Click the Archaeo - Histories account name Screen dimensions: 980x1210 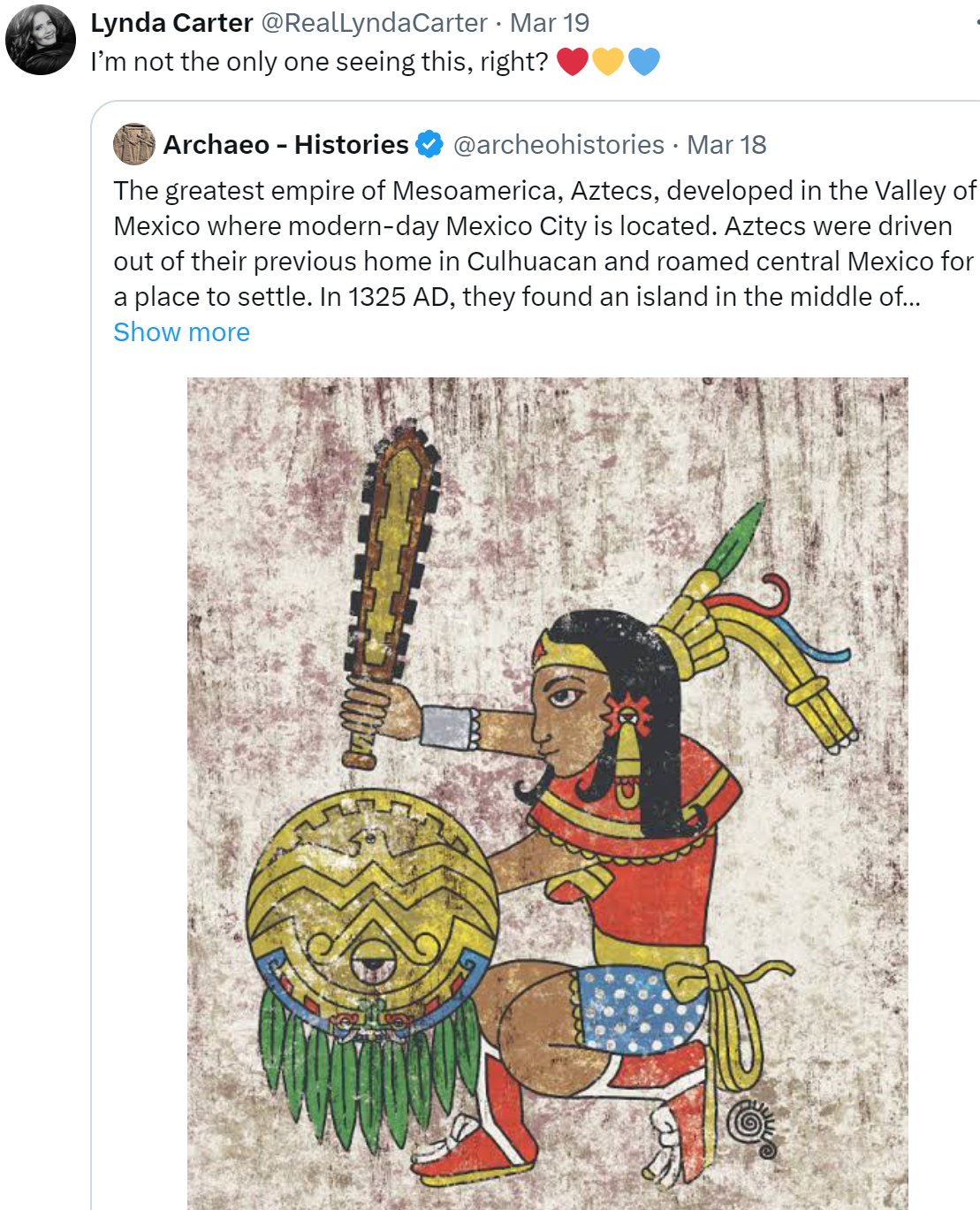tap(285, 144)
